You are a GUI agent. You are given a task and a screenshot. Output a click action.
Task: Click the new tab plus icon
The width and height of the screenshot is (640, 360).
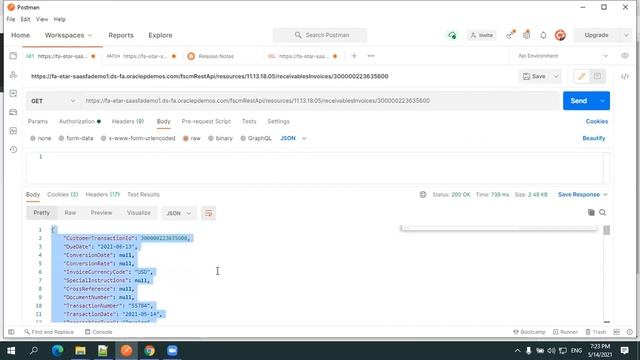pos(354,56)
